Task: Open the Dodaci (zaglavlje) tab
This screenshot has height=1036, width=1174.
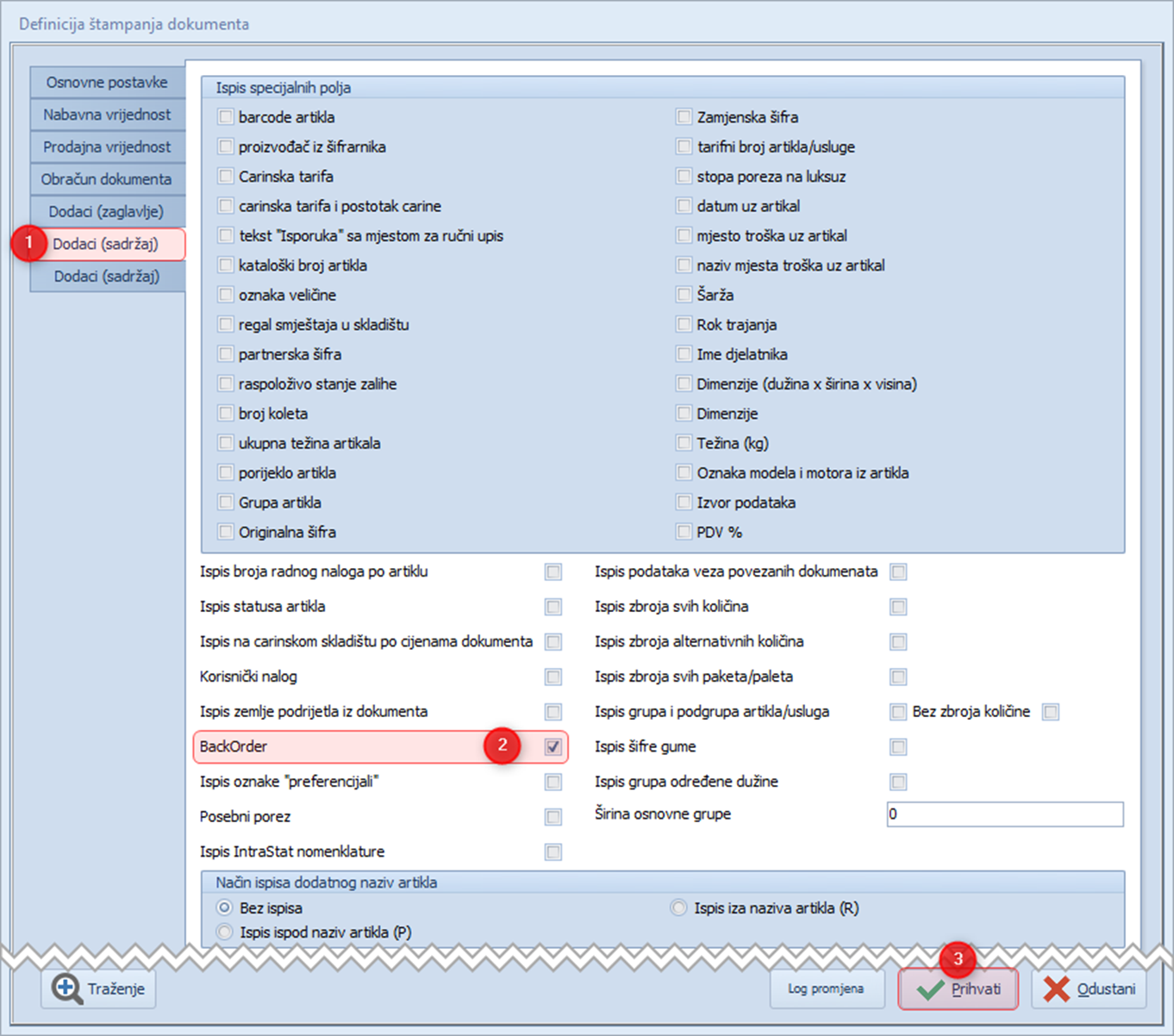Action: 107,212
